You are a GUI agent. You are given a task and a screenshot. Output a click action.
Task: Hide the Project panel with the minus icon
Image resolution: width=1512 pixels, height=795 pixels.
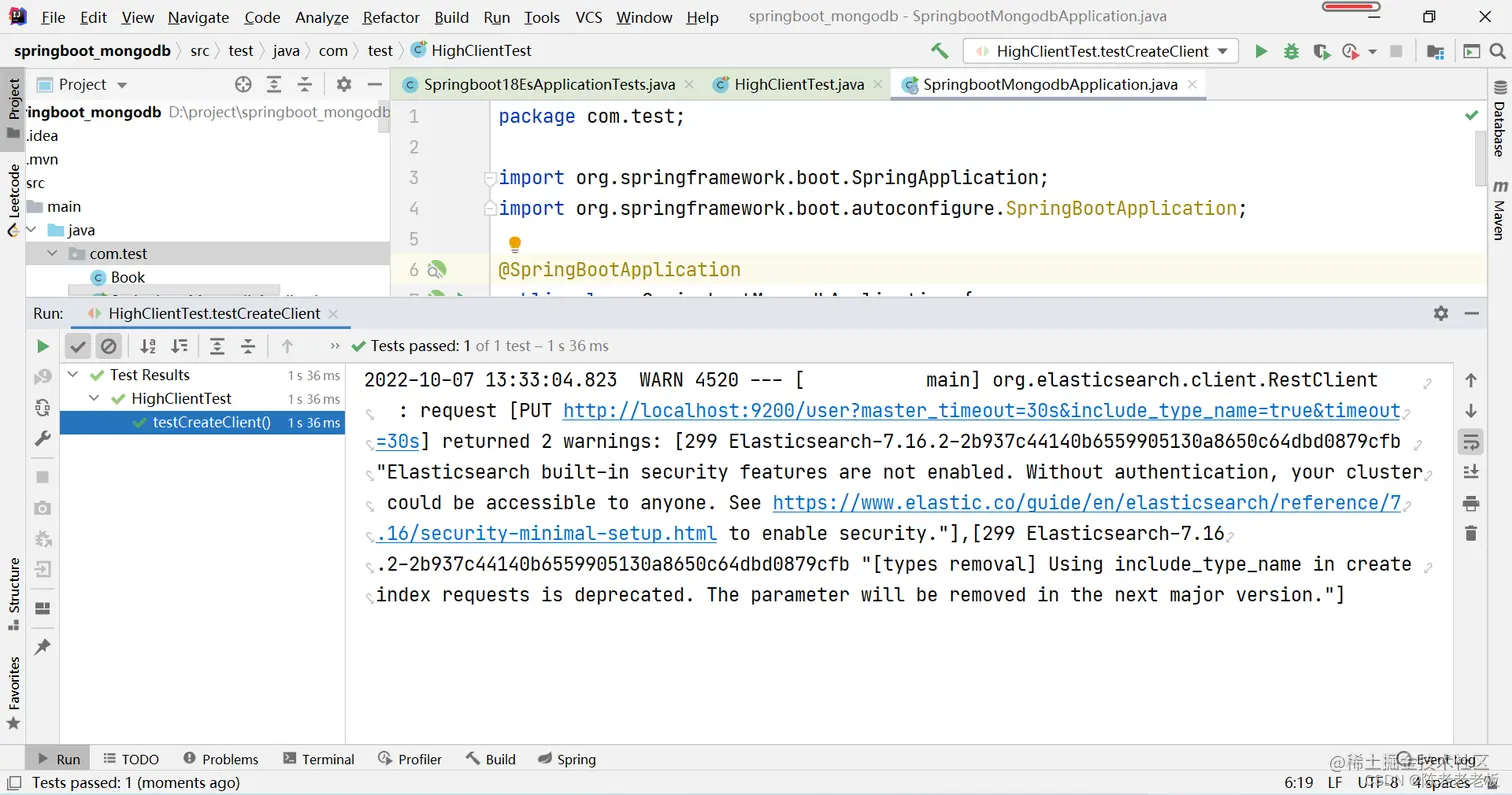[x=374, y=85]
